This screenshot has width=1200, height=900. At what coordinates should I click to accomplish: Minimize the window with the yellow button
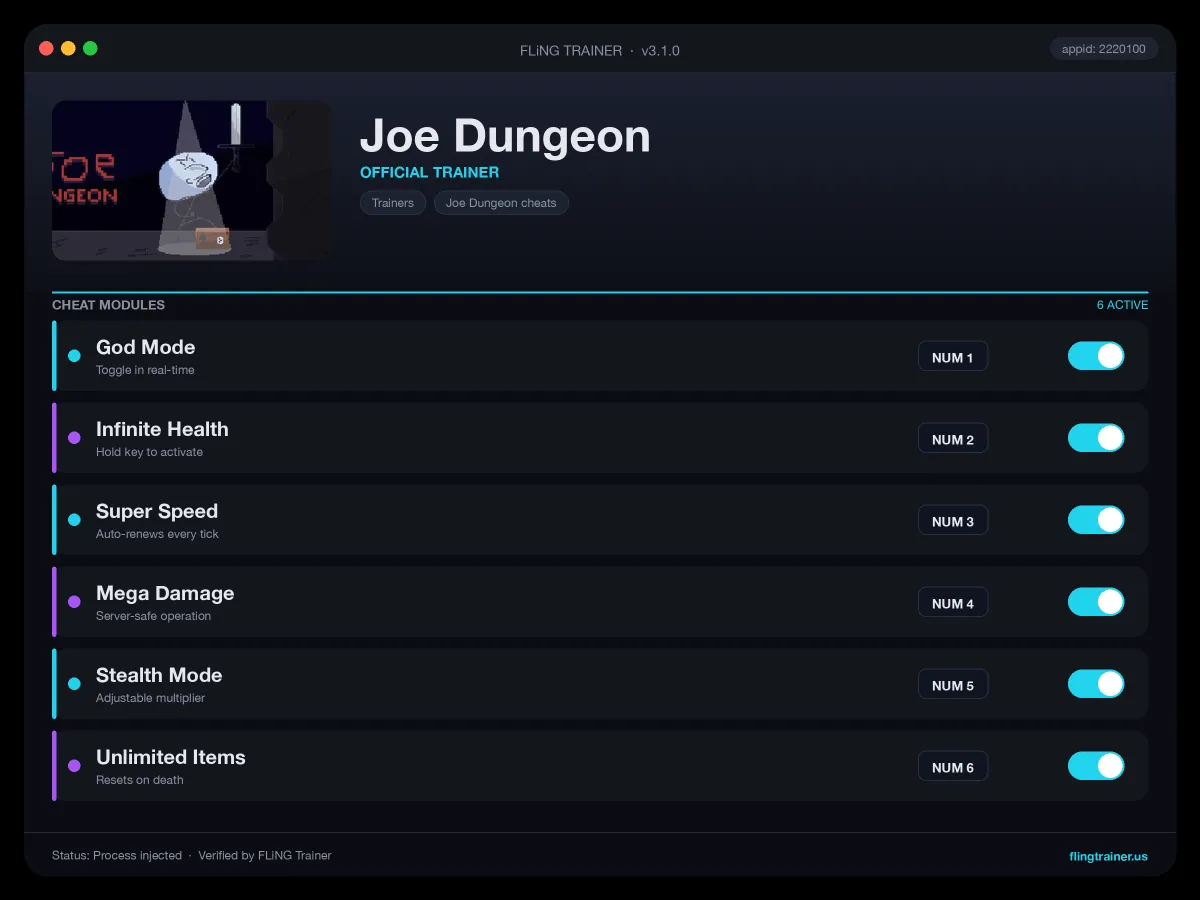pos(68,48)
